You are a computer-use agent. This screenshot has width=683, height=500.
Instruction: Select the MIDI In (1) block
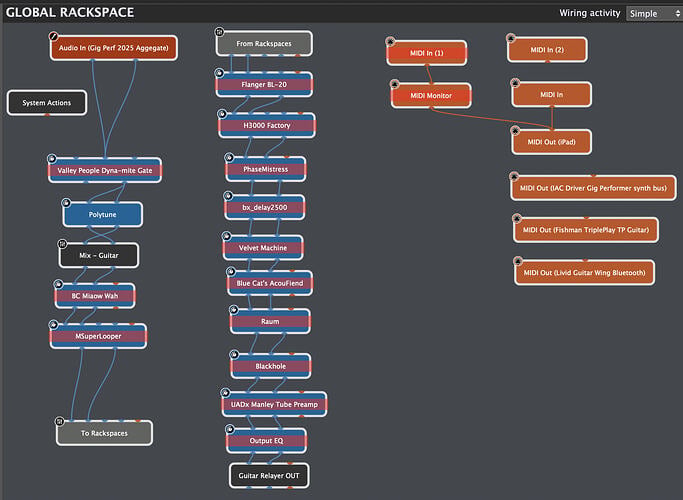pyautogui.click(x=427, y=53)
